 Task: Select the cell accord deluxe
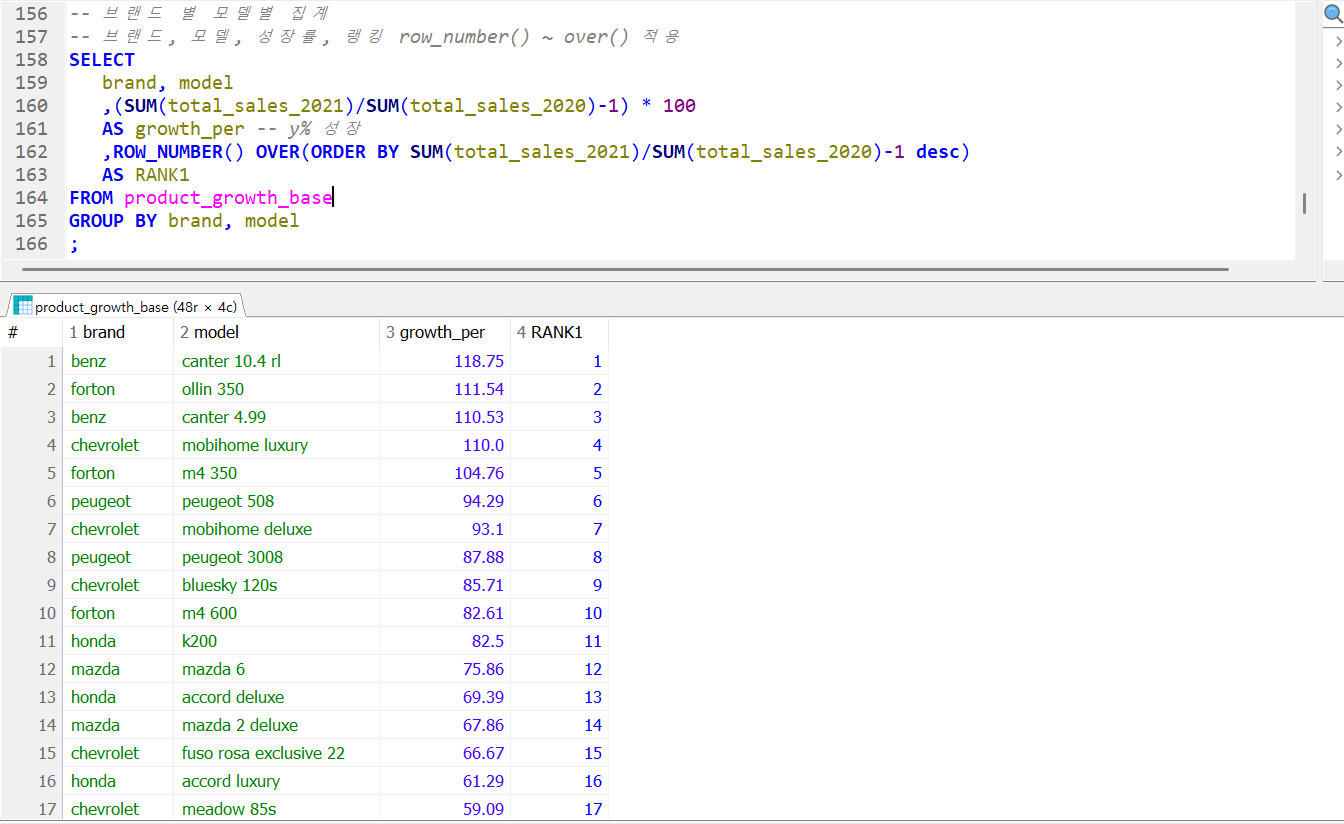[277, 697]
